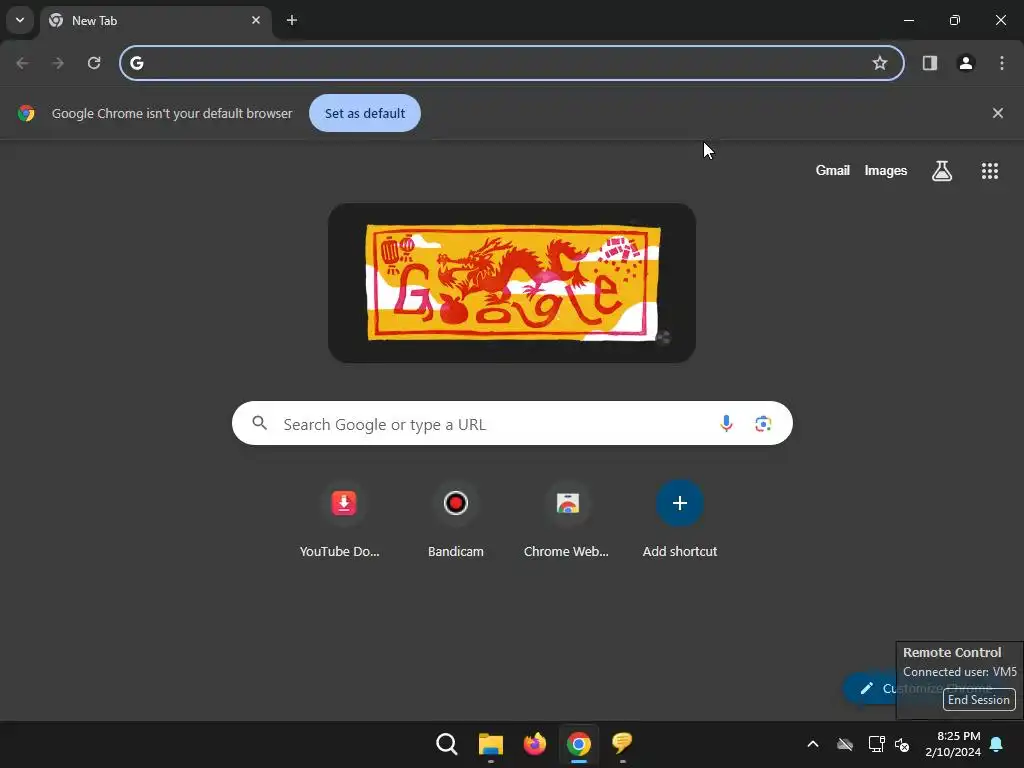Click the Chrome taskbar icon
Screen dimensions: 1024x768
579,744
